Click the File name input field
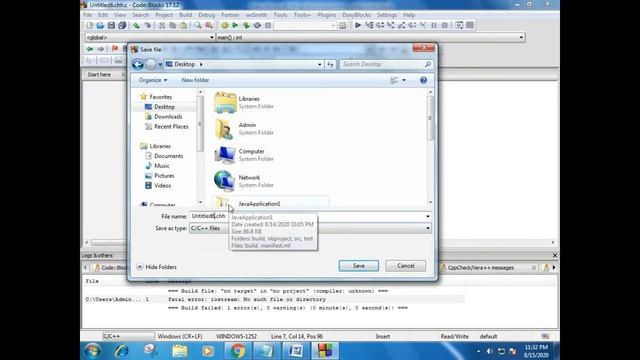Screen dimensions: 640x360 (x=307, y=216)
